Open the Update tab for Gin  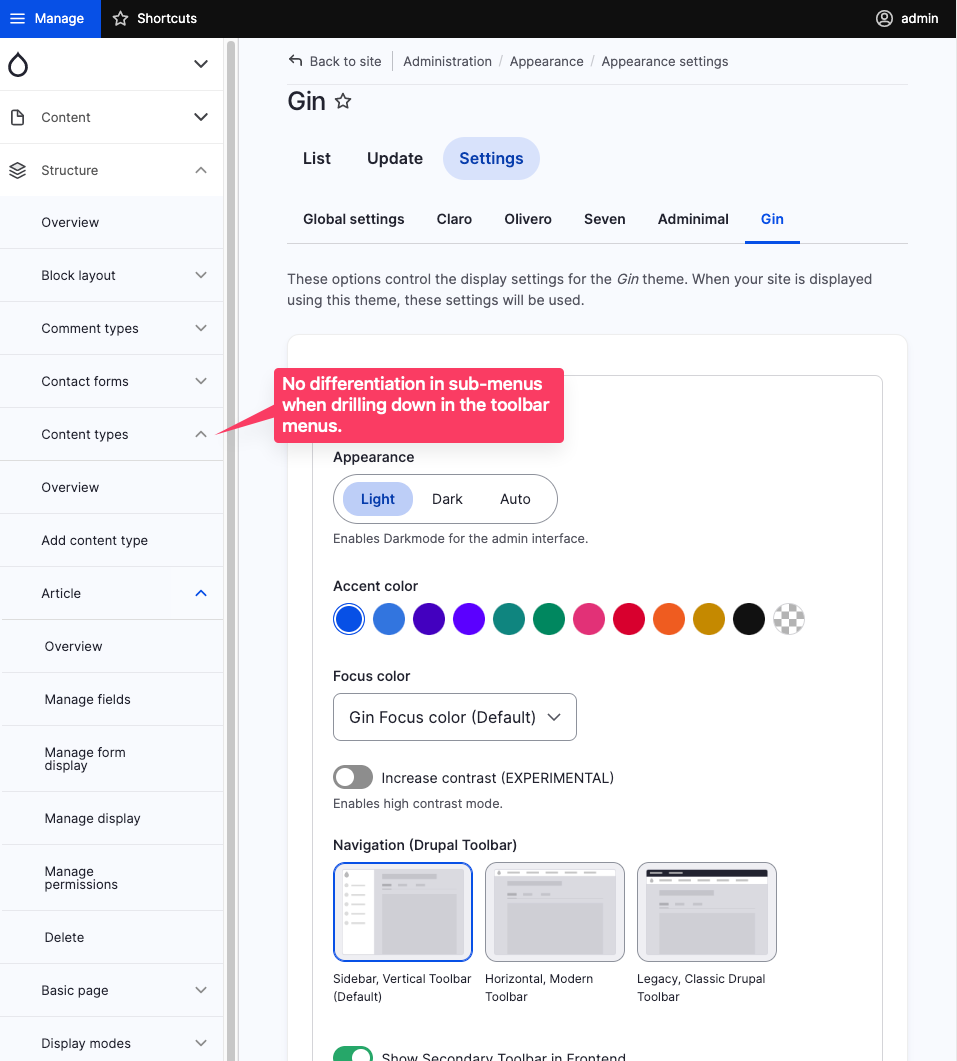[x=394, y=158]
